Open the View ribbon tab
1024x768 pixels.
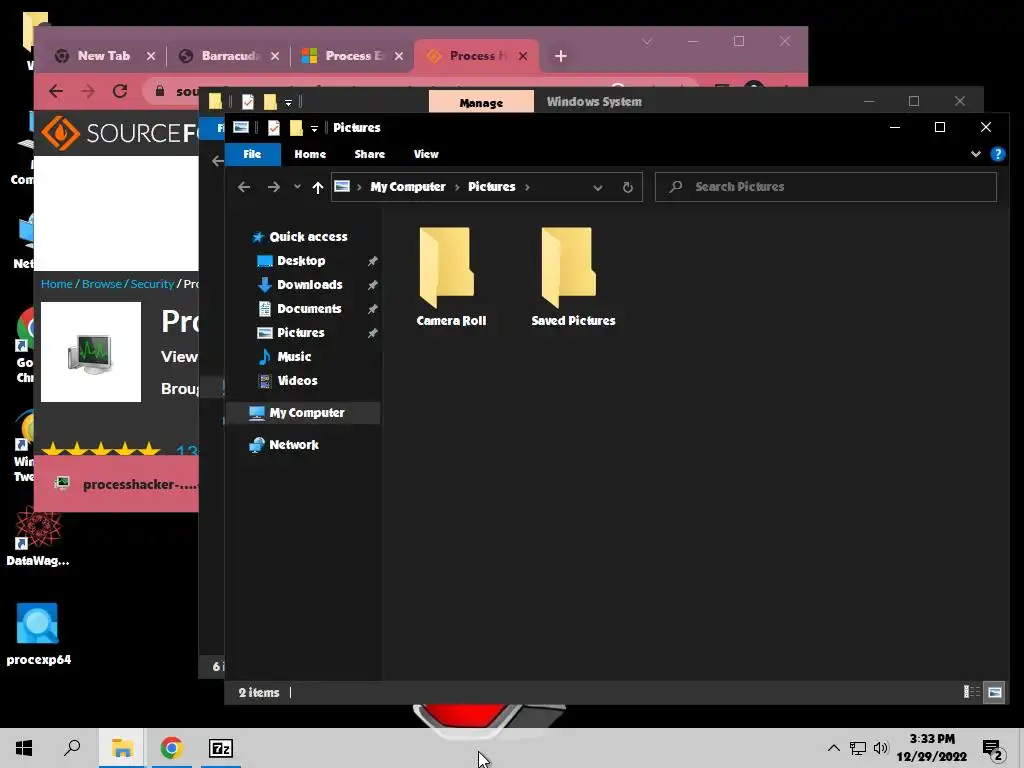click(426, 154)
